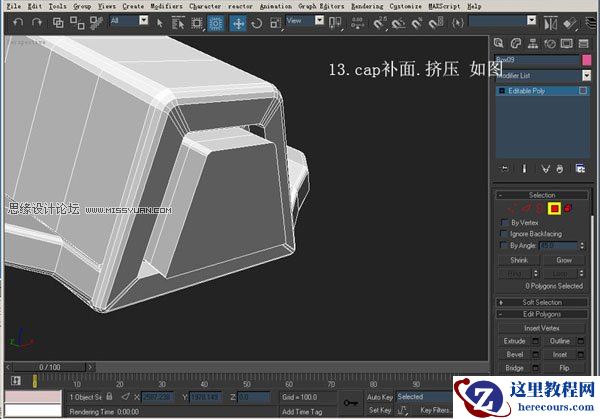600x419 pixels.
Task: Click the Use Pivot Point Center icon
Action: pyautogui.click(x=335, y=23)
